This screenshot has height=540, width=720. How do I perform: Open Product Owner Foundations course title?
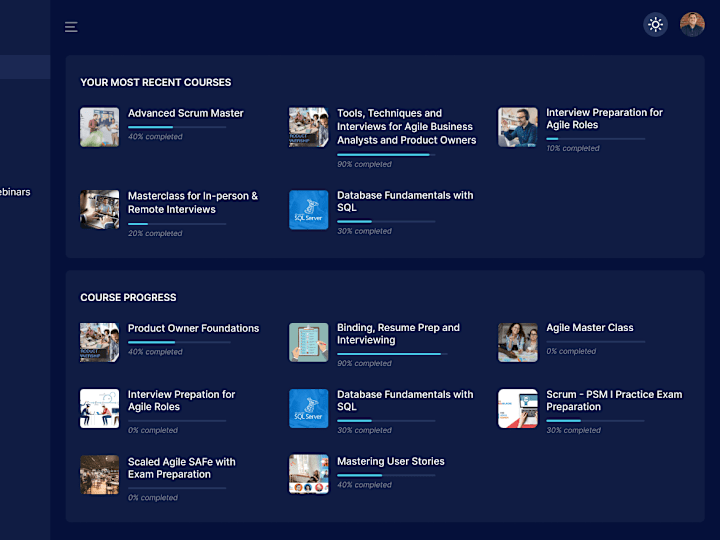coord(193,328)
